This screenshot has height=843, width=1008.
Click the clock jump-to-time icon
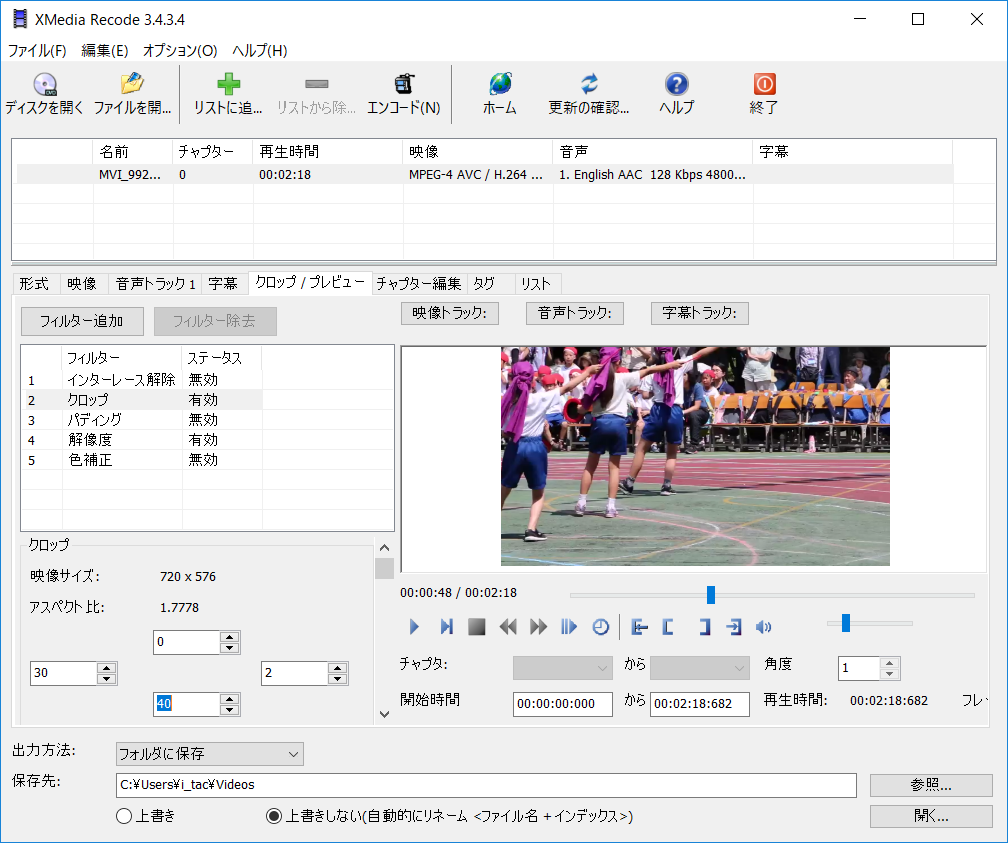click(x=600, y=627)
